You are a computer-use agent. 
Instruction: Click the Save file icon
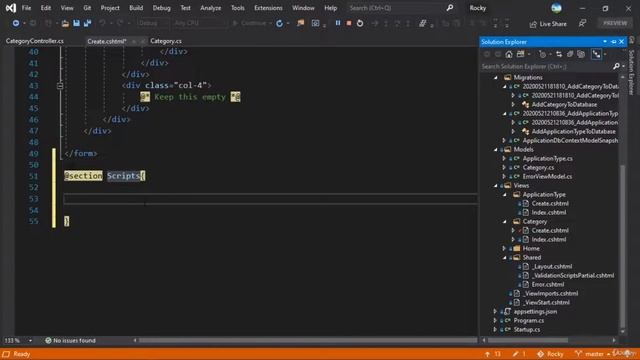tap(76, 23)
